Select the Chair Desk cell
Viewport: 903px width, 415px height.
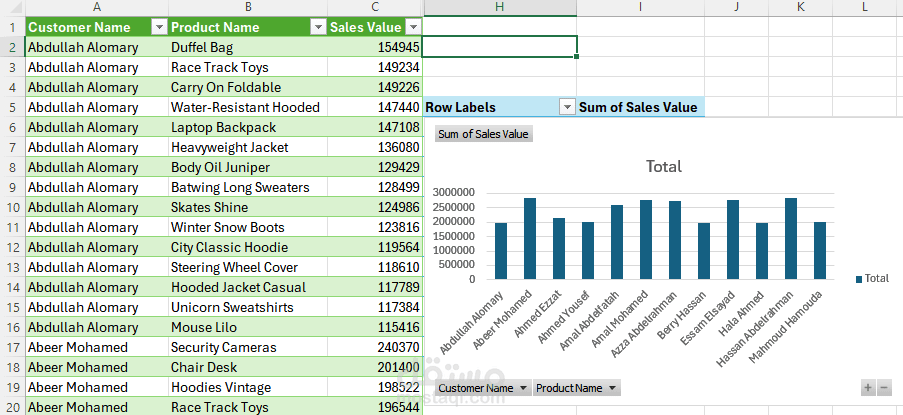click(x=248, y=367)
